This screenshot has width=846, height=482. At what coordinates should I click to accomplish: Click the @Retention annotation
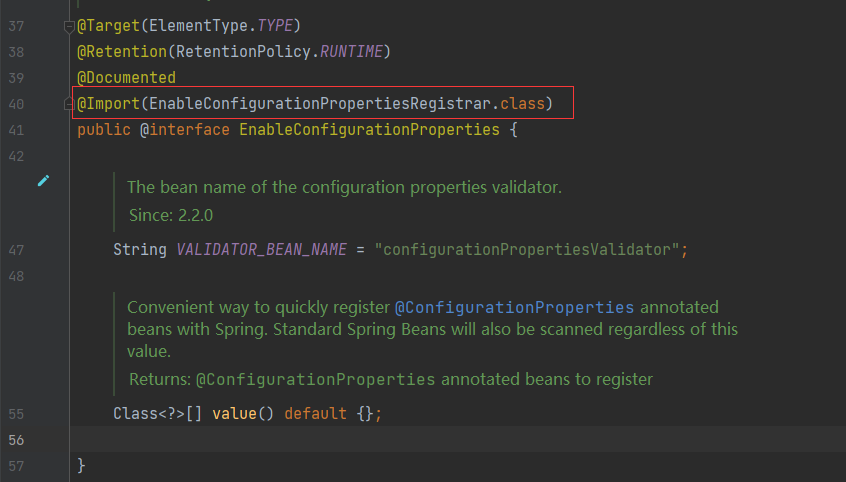point(122,52)
